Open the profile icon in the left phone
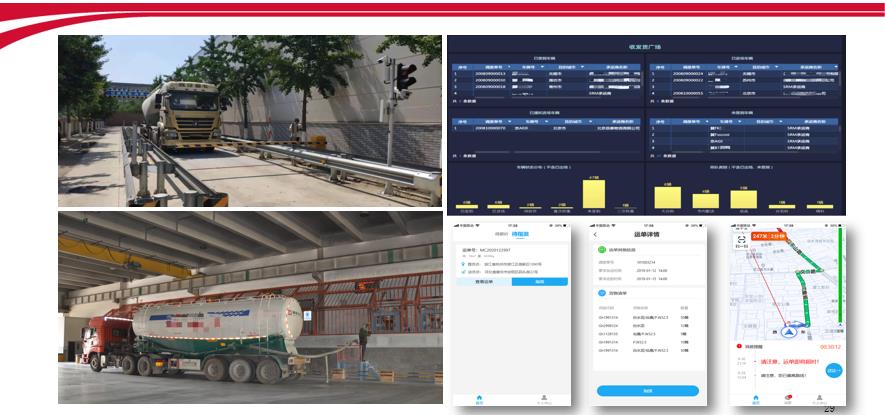Image resolution: width=885 pixels, height=415 pixels. click(x=544, y=398)
